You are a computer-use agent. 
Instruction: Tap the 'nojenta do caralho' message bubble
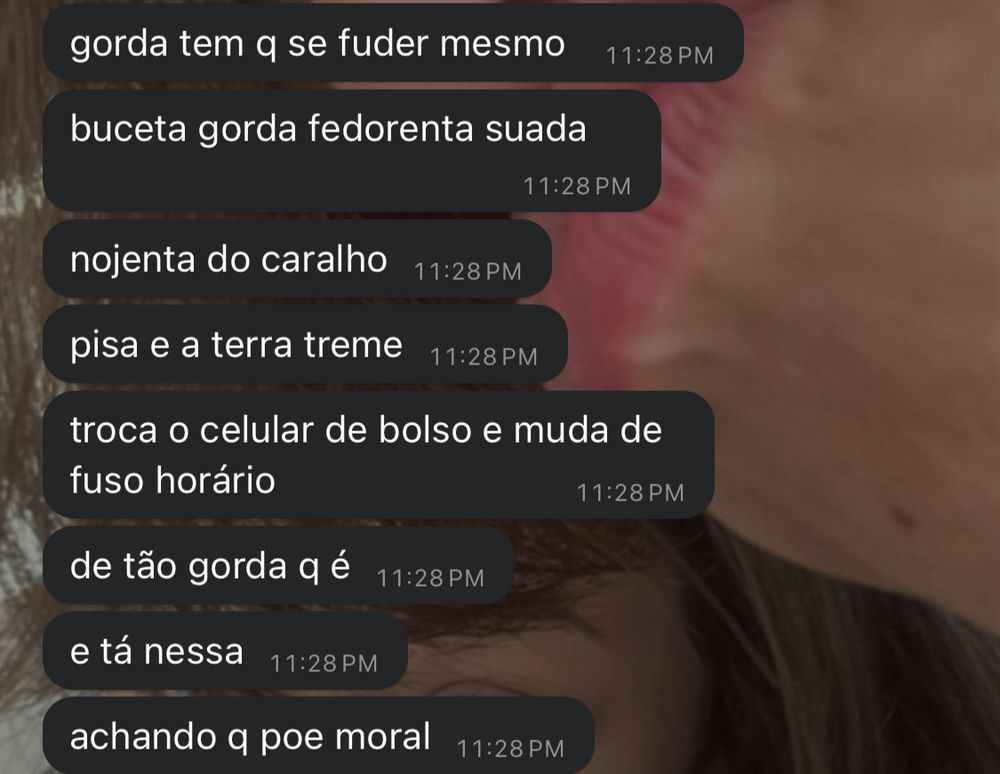pos(297,259)
